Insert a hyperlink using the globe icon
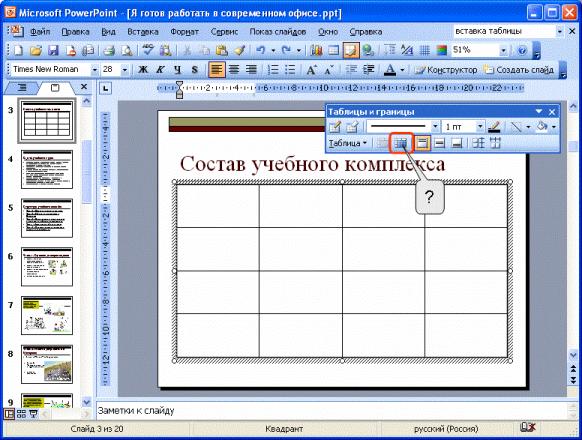The width and height of the screenshot is (582, 440). click(368, 50)
